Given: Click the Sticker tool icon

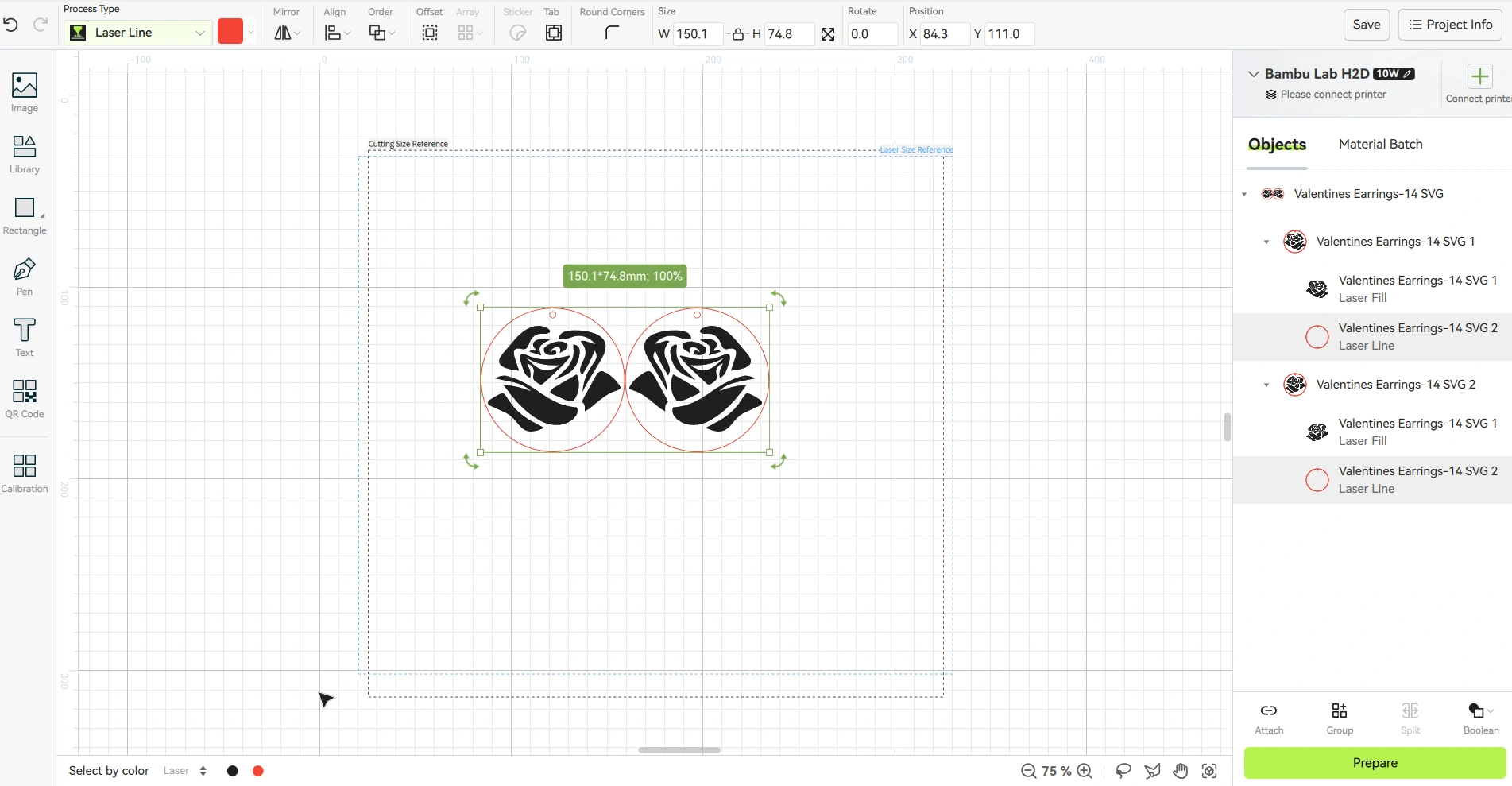Looking at the screenshot, I should click(x=518, y=33).
